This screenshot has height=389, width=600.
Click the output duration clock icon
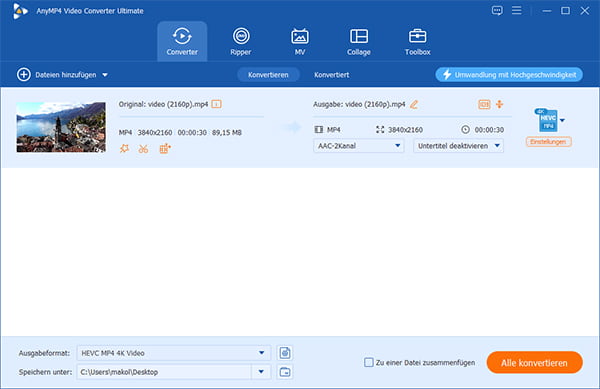pyautogui.click(x=465, y=130)
